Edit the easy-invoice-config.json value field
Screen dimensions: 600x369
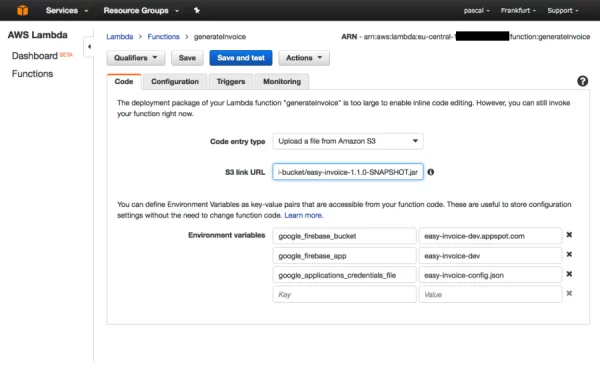pos(490,275)
